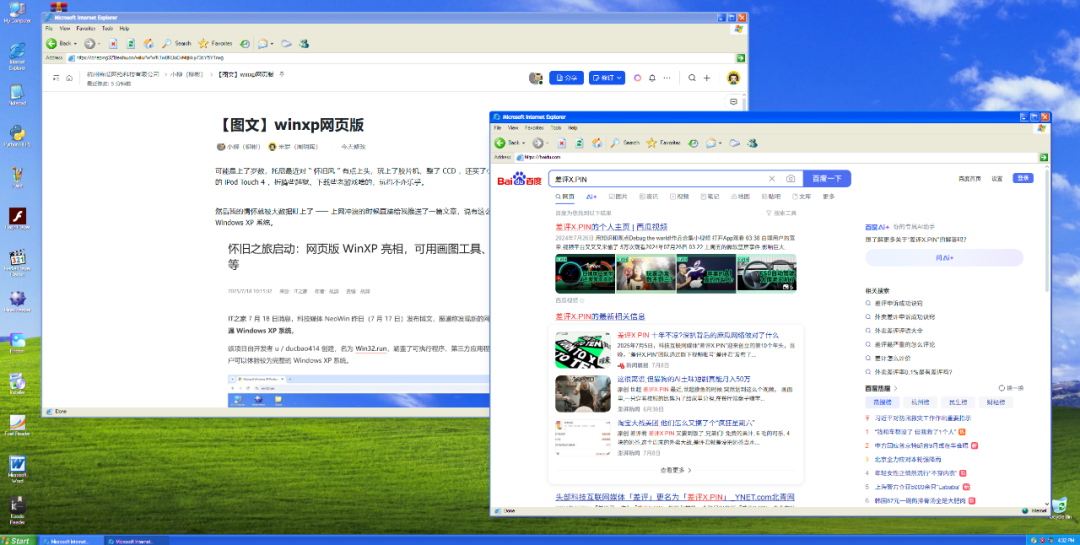The image size is (1080, 545).
Task: Click the first video thumbnail with the speedometer
Action: coord(585,274)
